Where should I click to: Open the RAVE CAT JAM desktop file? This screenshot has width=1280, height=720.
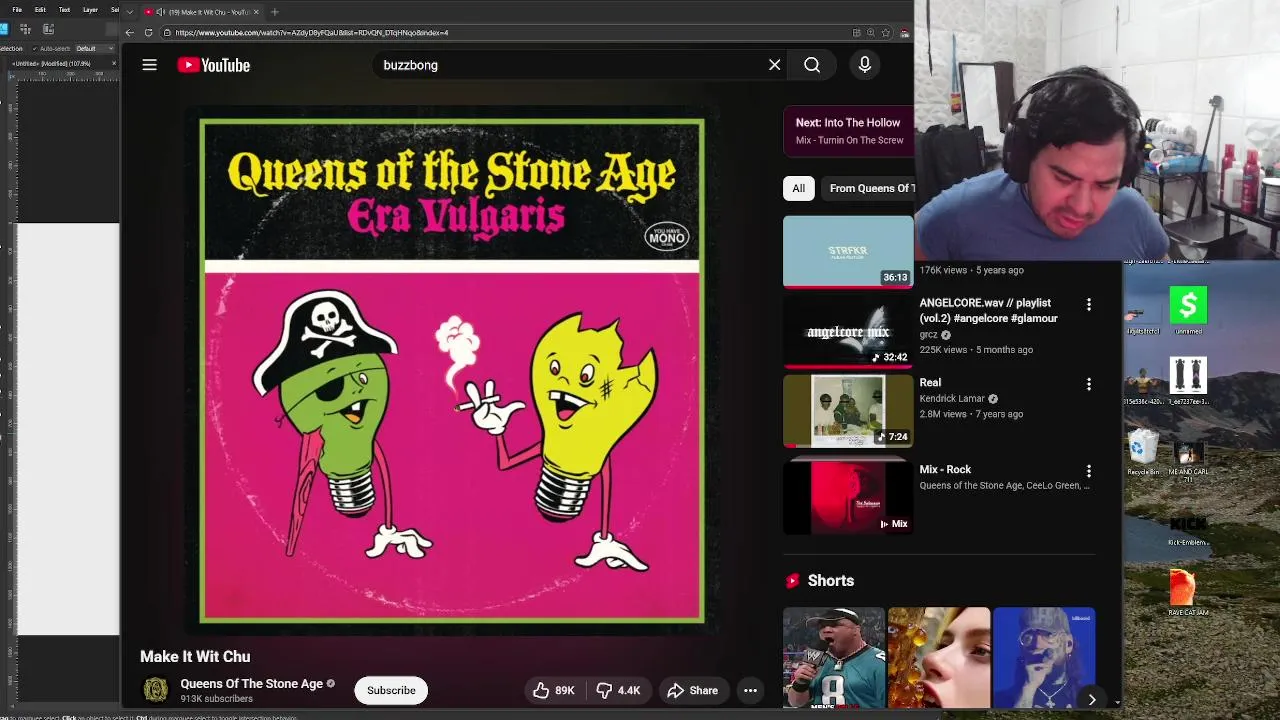1188,592
